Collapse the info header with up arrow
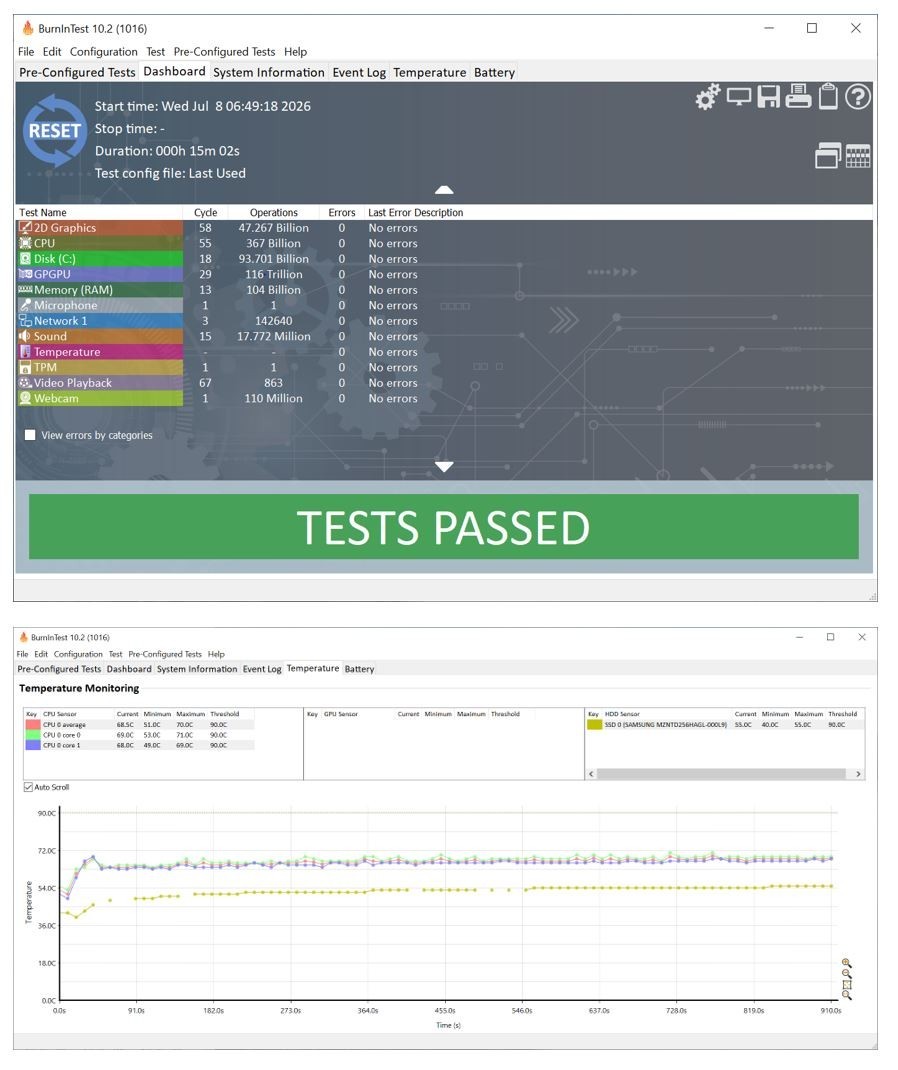898x1070 pixels. click(444, 190)
